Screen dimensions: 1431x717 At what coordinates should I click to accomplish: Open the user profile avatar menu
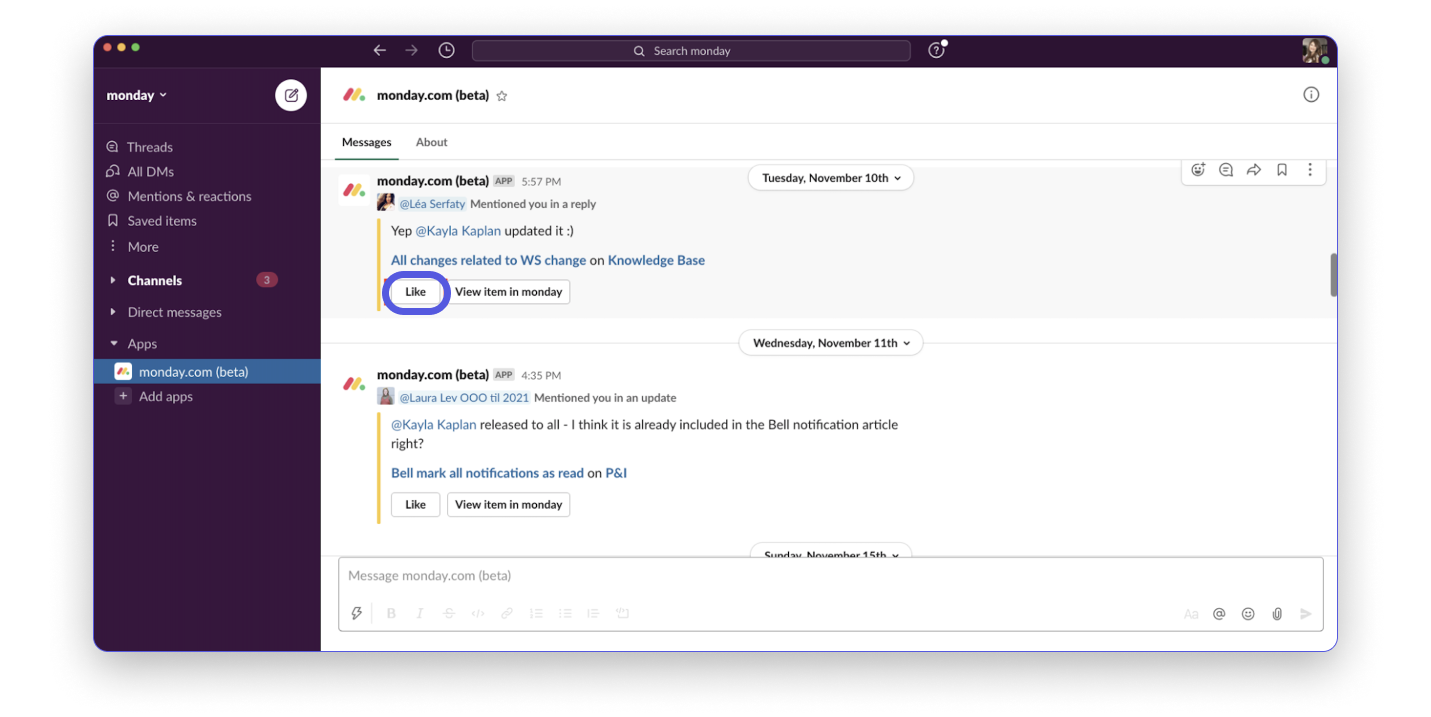(x=1314, y=50)
